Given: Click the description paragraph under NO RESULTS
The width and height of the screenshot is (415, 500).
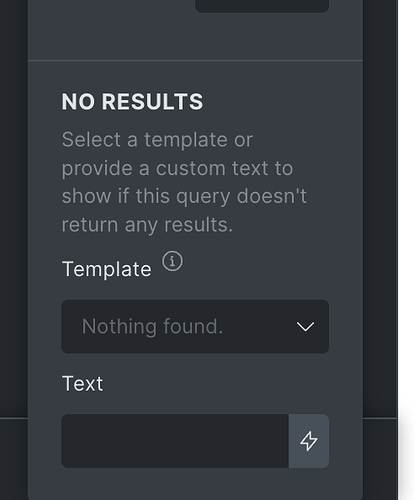Looking at the screenshot, I should 184,182.
